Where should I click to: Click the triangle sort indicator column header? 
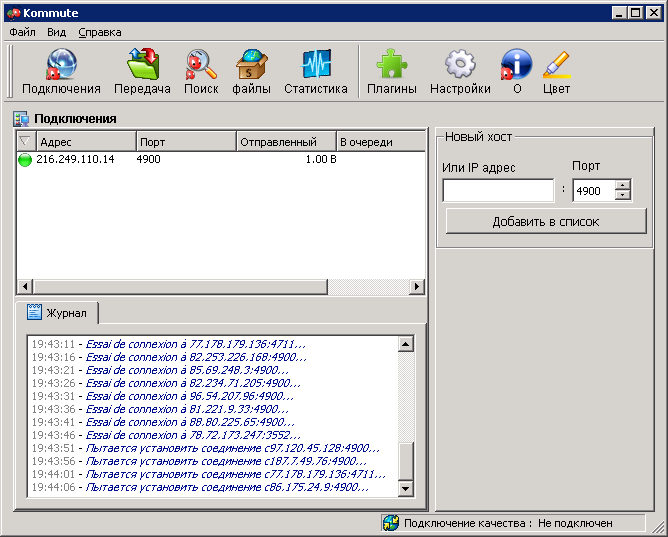coord(26,142)
